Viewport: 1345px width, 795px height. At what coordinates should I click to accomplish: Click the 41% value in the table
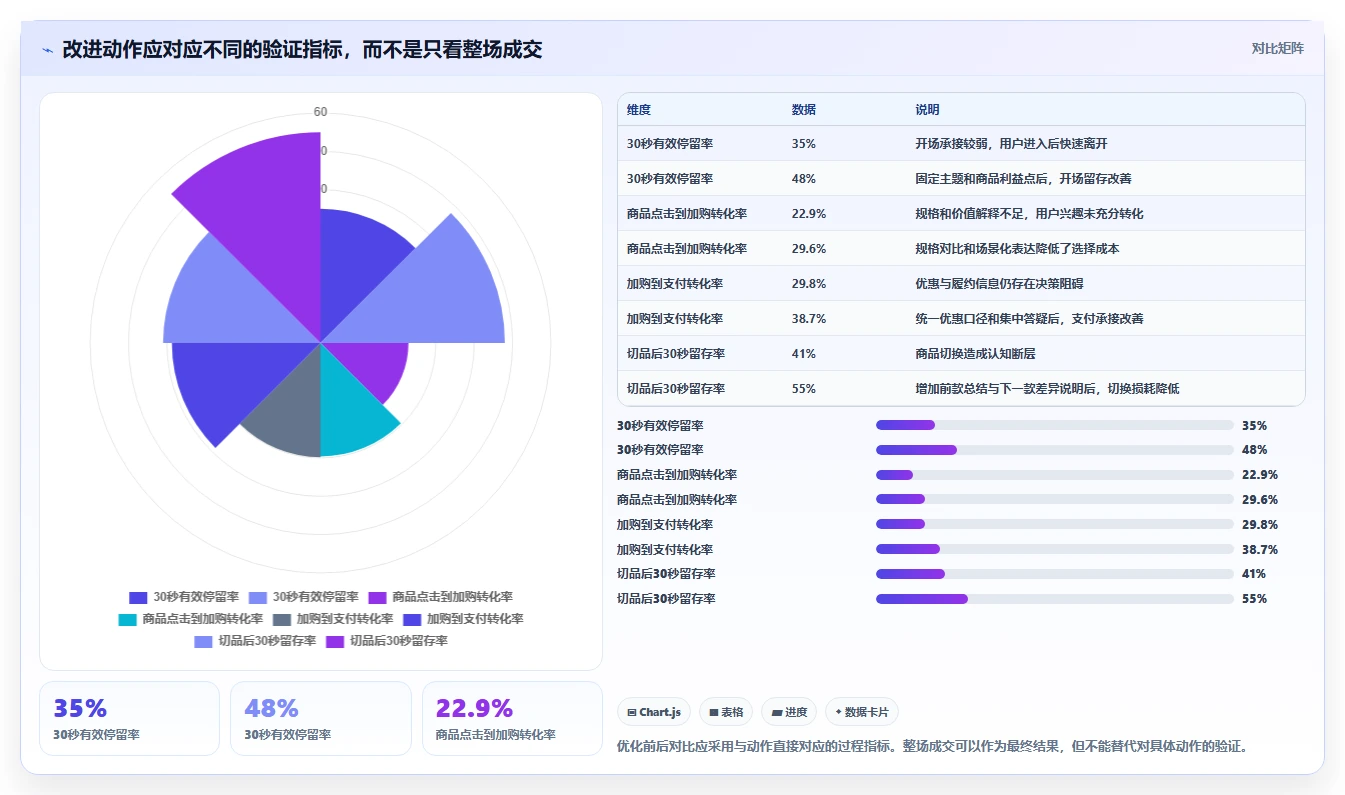tap(803, 354)
